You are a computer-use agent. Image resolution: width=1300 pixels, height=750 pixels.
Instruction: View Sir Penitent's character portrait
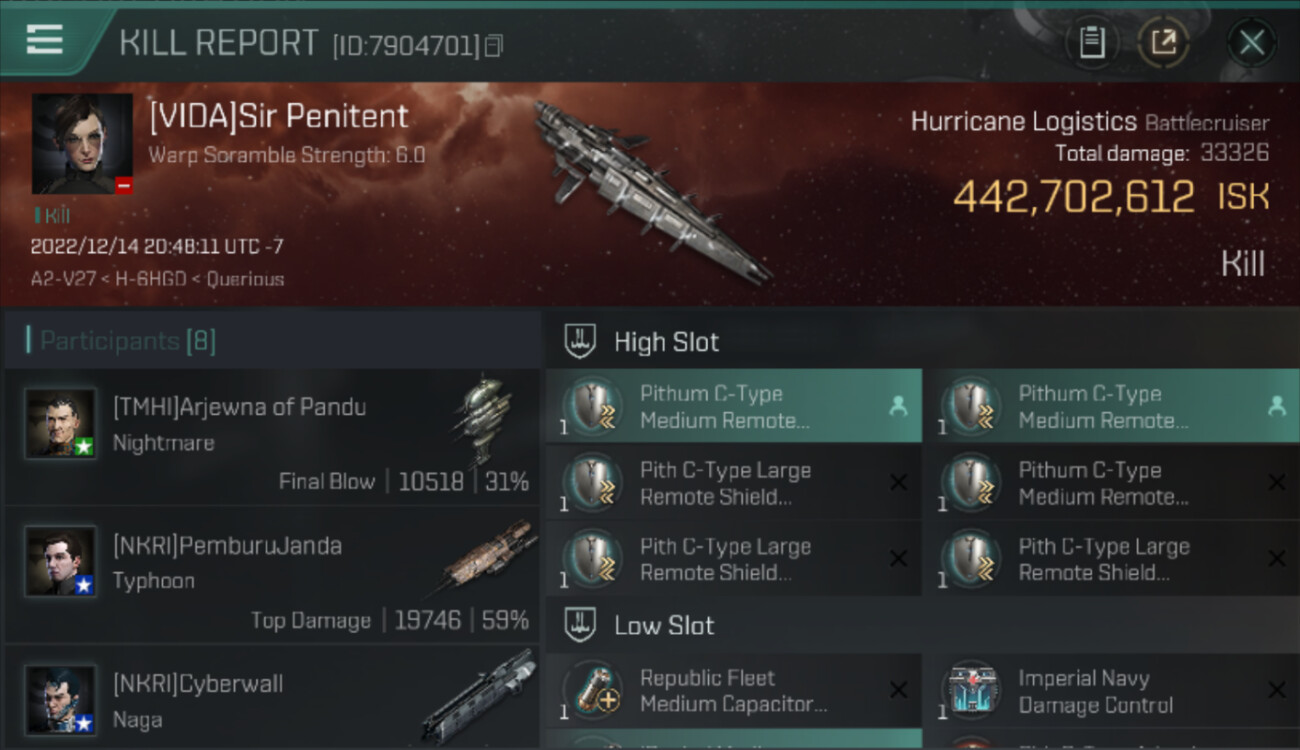tap(82, 143)
